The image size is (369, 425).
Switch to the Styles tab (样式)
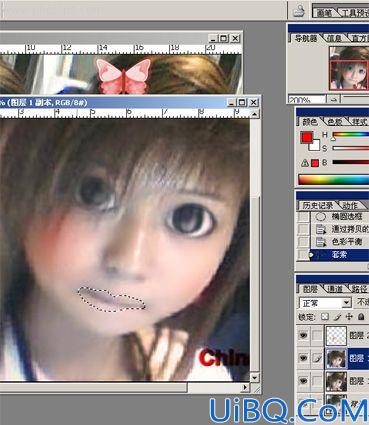pyautogui.click(x=360, y=122)
